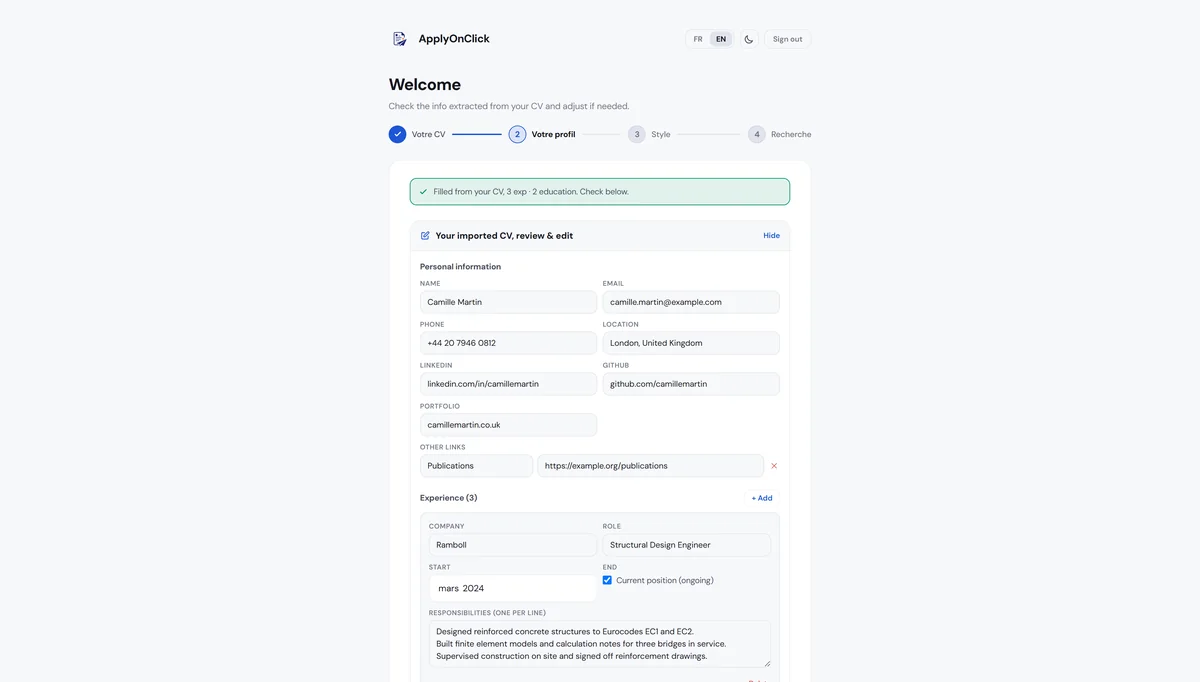Edit the Phone number field
Screen dimensions: 1200x682
[x=508, y=343]
